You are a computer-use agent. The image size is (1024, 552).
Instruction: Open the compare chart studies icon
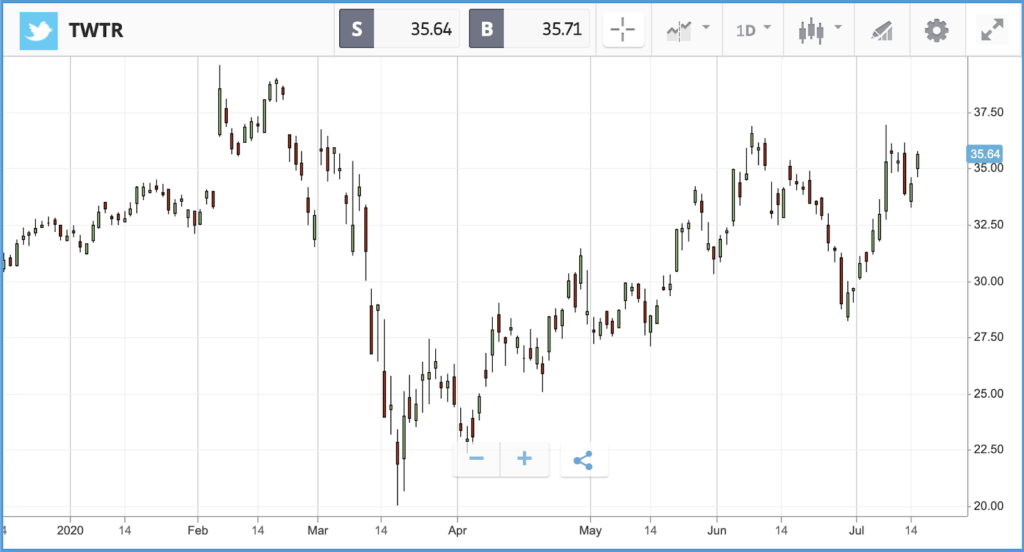click(679, 30)
